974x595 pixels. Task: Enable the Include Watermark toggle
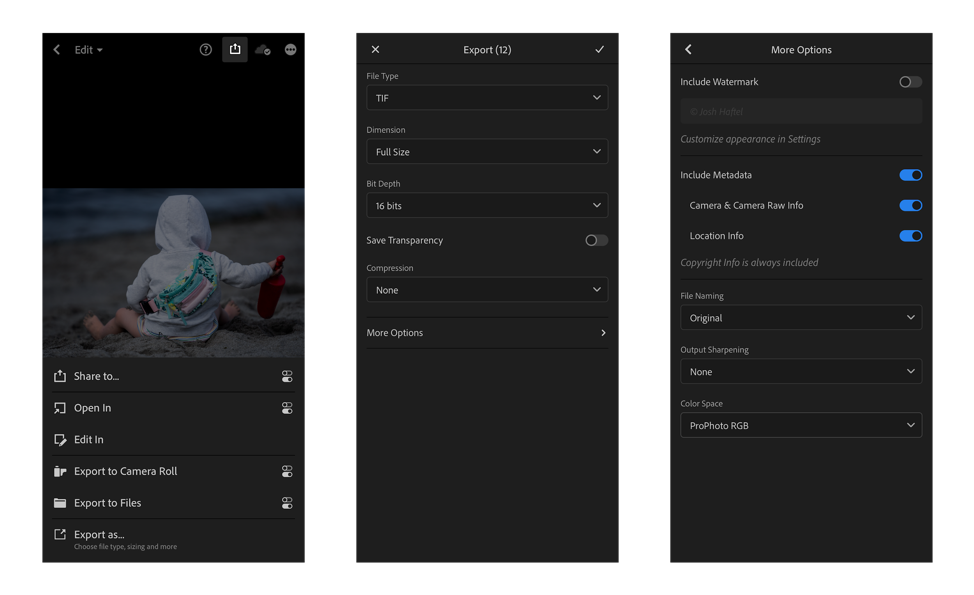pyautogui.click(x=910, y=82)
